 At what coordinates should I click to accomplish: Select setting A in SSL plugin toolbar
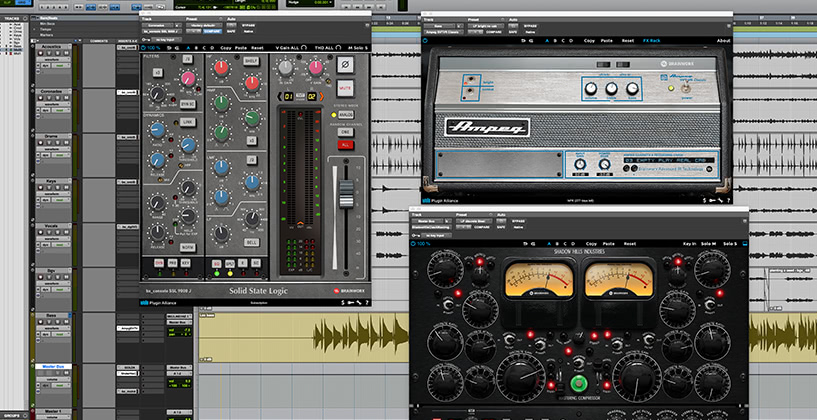tap(188, 47)
